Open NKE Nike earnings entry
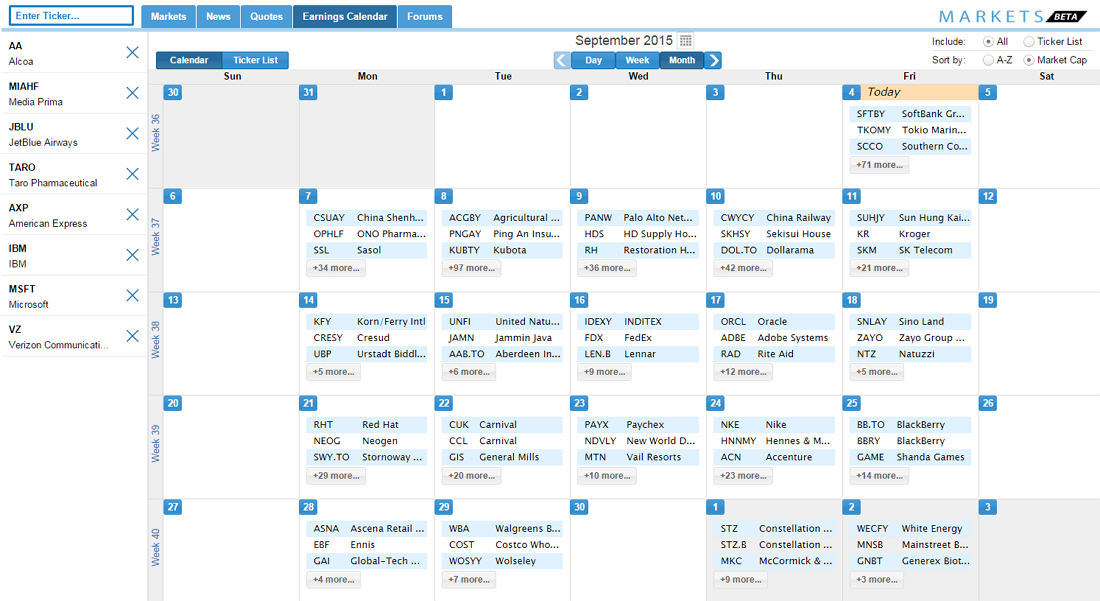 coord(774,424)
